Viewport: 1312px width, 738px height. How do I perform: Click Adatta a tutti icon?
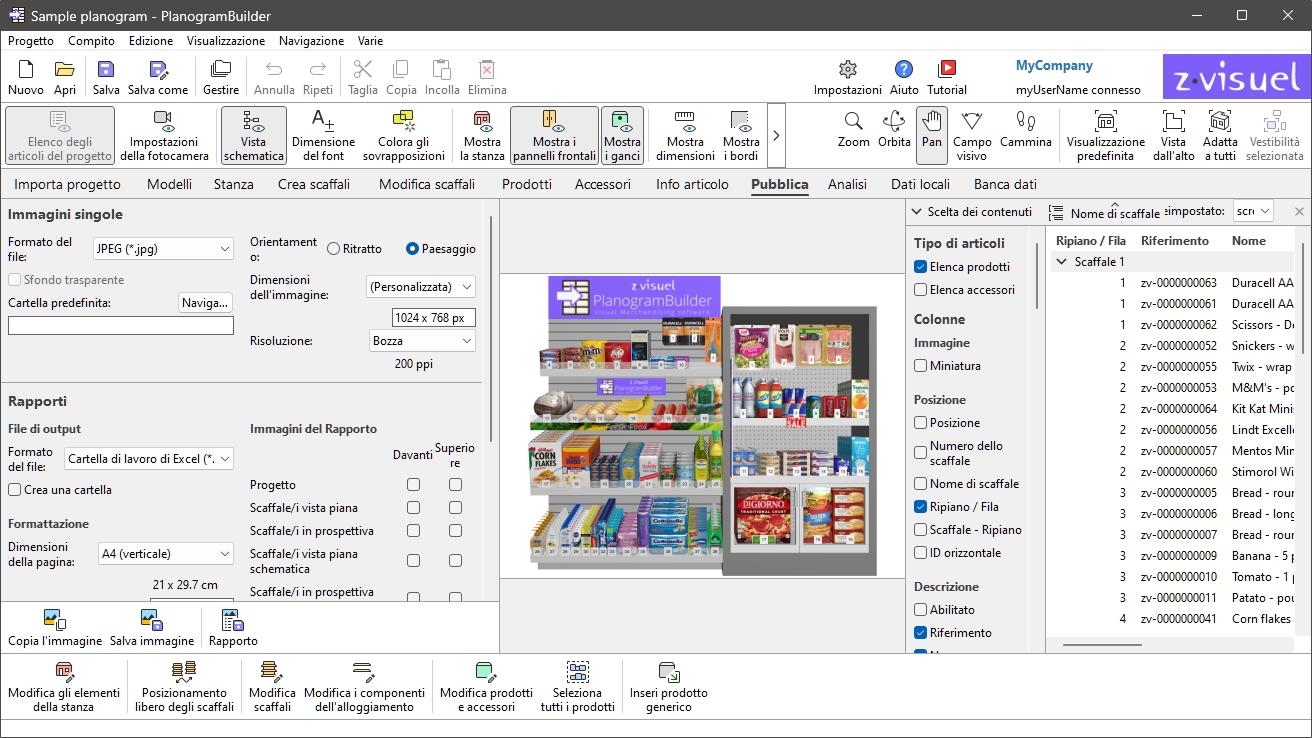tap(1220, 135)
